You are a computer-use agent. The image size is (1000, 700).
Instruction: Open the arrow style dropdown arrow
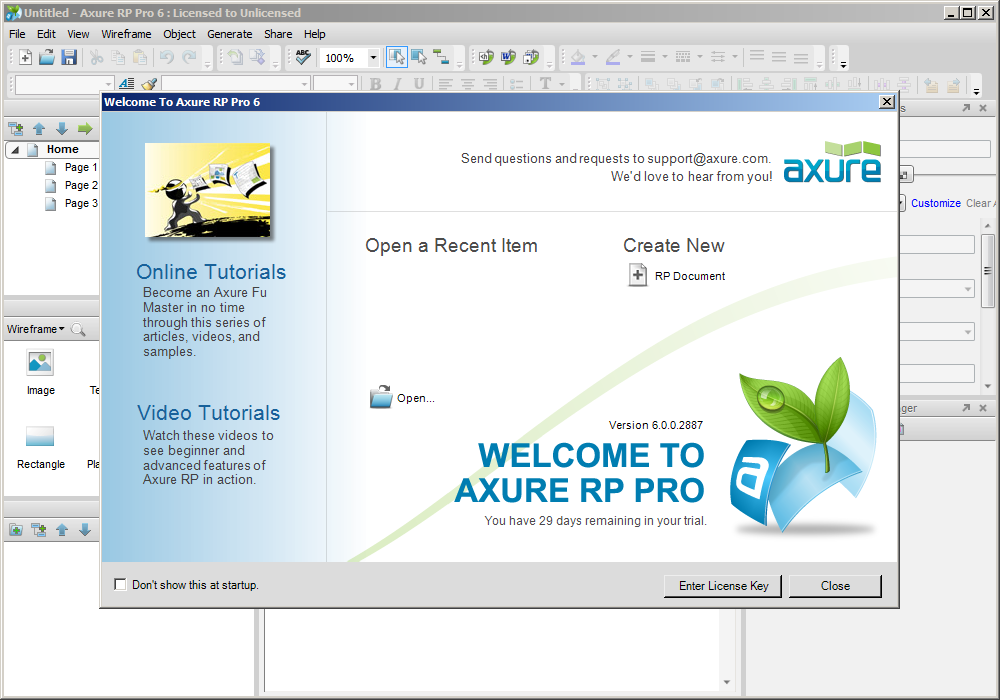click(x=735, y=57)
